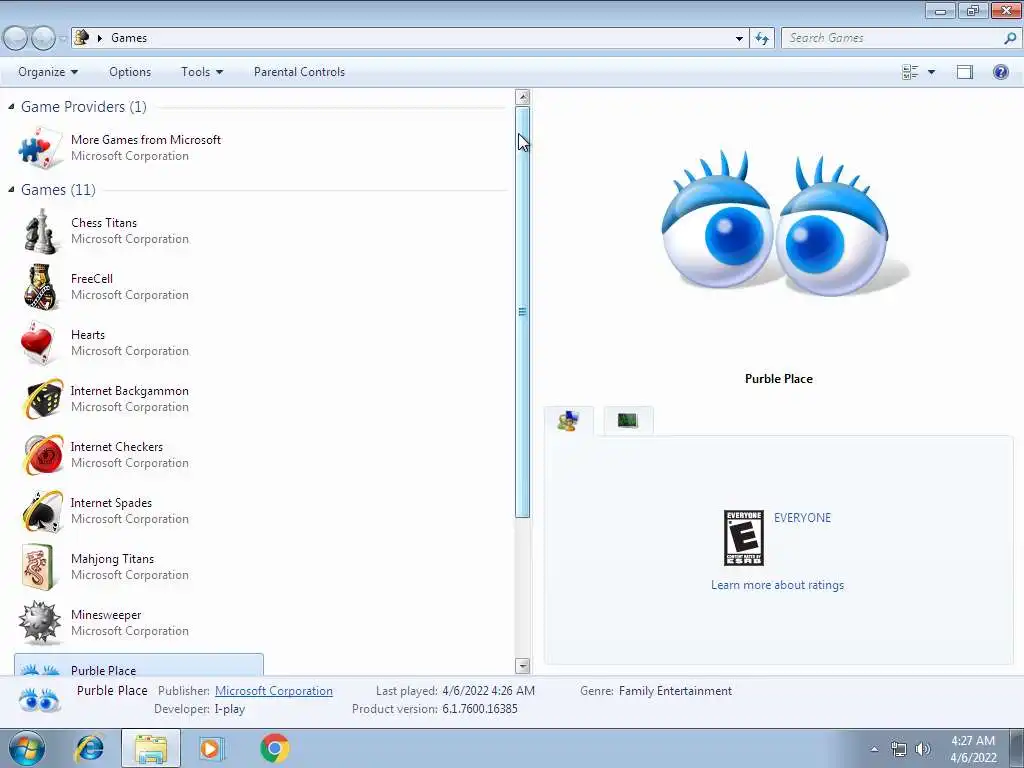Select the Mahjong Titans tile icon

pyautogui.click(x=37, y=567)
